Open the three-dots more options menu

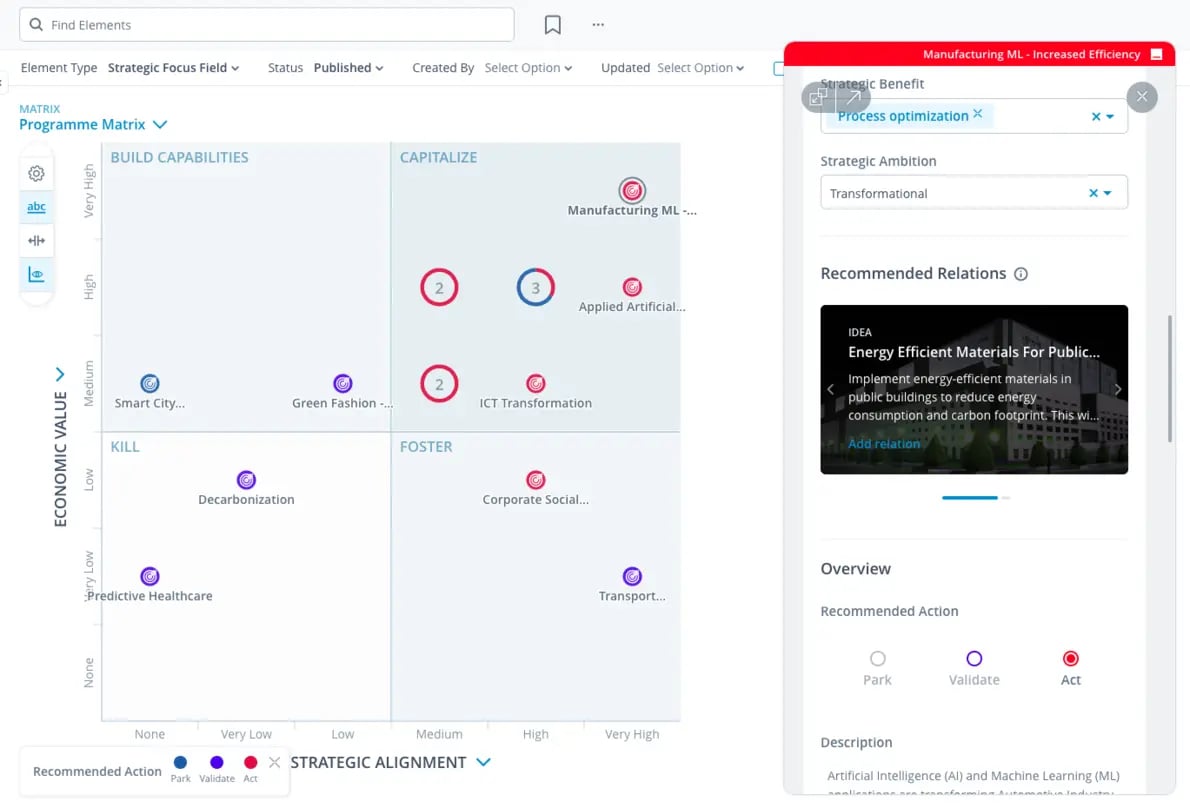598,25
